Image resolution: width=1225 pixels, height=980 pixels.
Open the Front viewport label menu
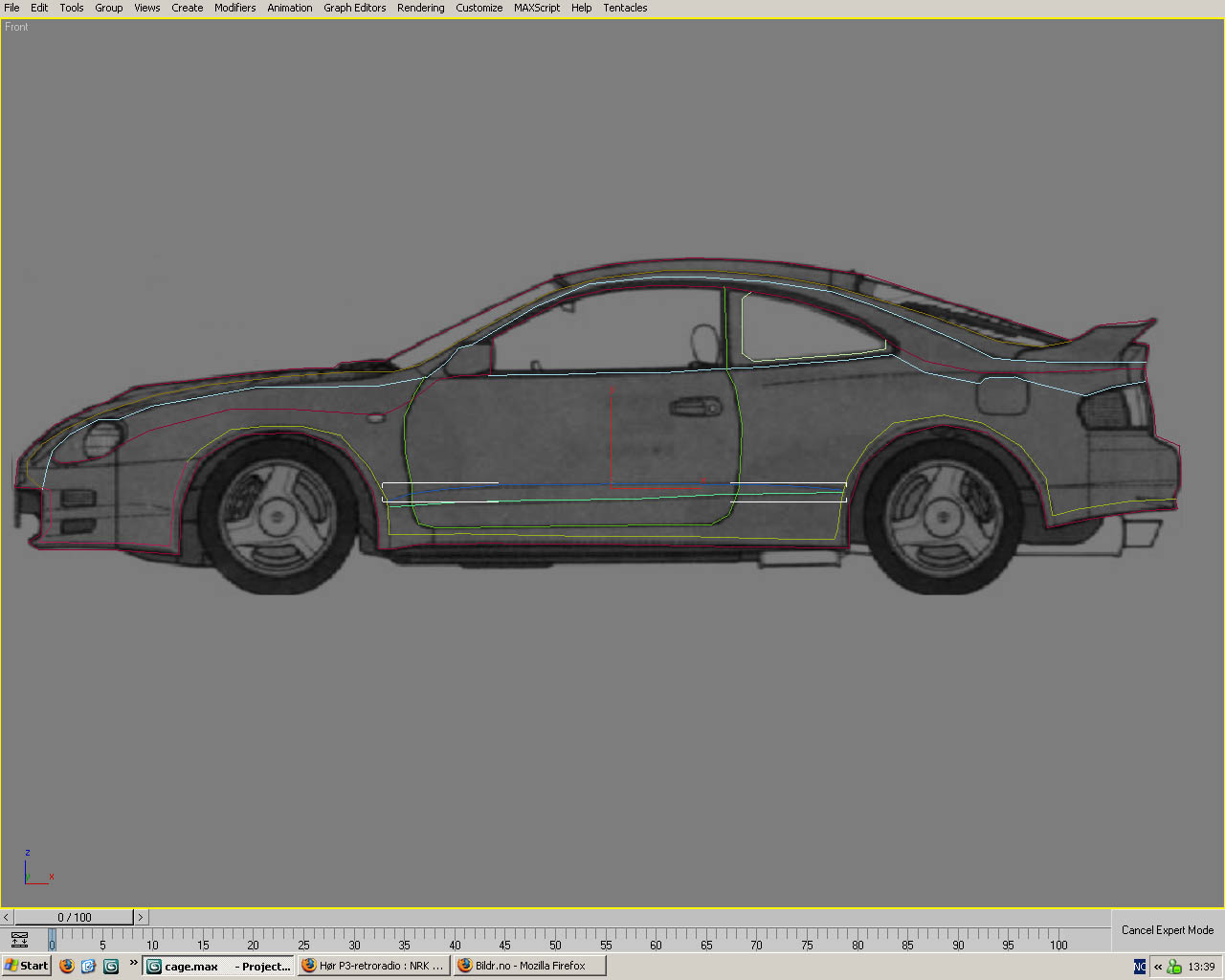point(16,27)
